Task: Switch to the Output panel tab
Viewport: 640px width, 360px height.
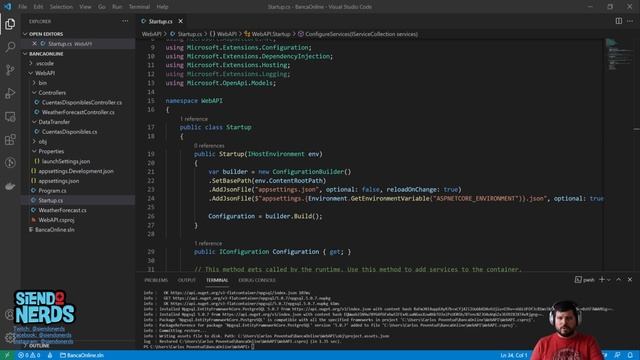Action: [187, 280]
